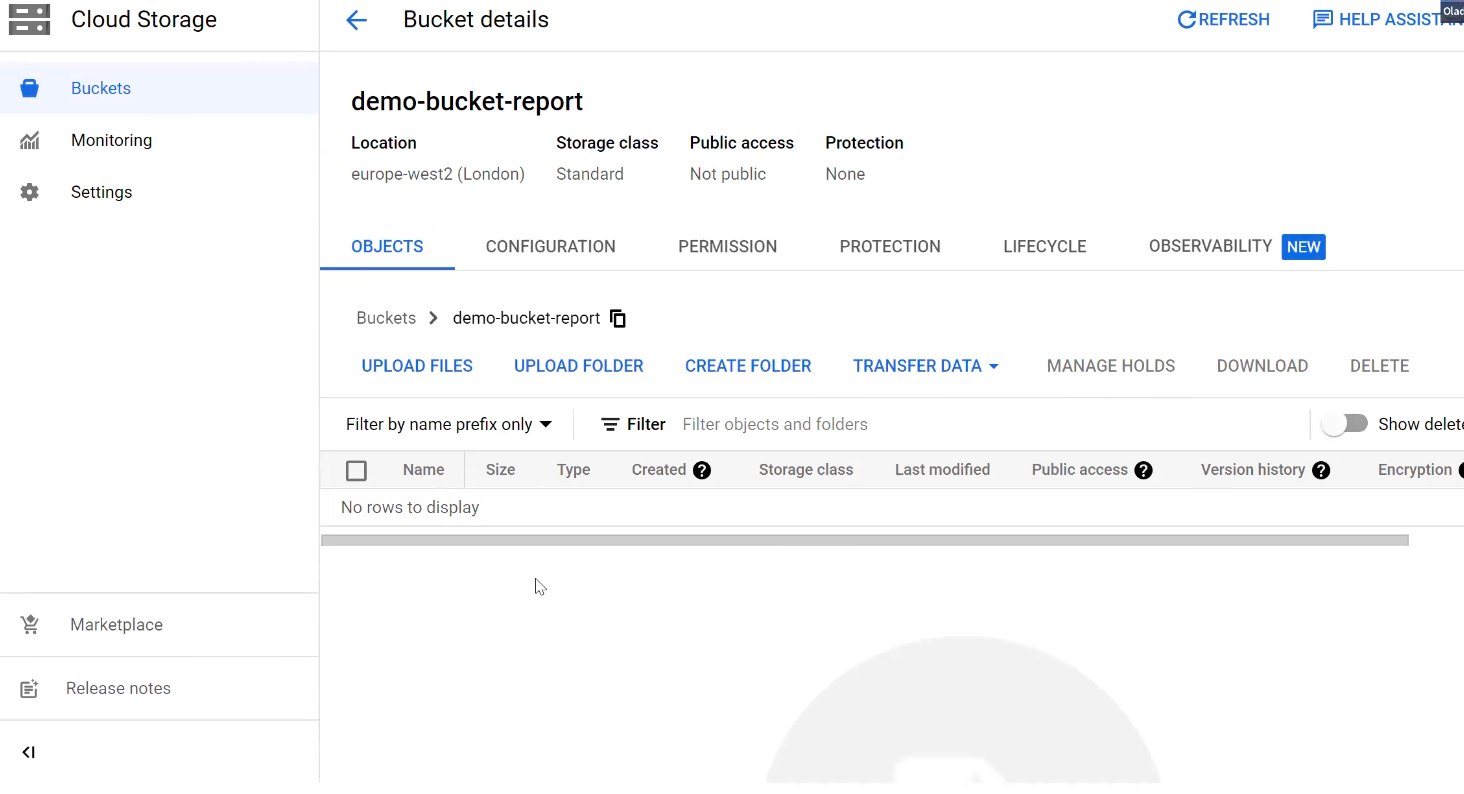Click the breadcrumb chevron after Buckets
Image resolution: width=1464 pixels, height=794 pixels.
(x=433, y=318)
